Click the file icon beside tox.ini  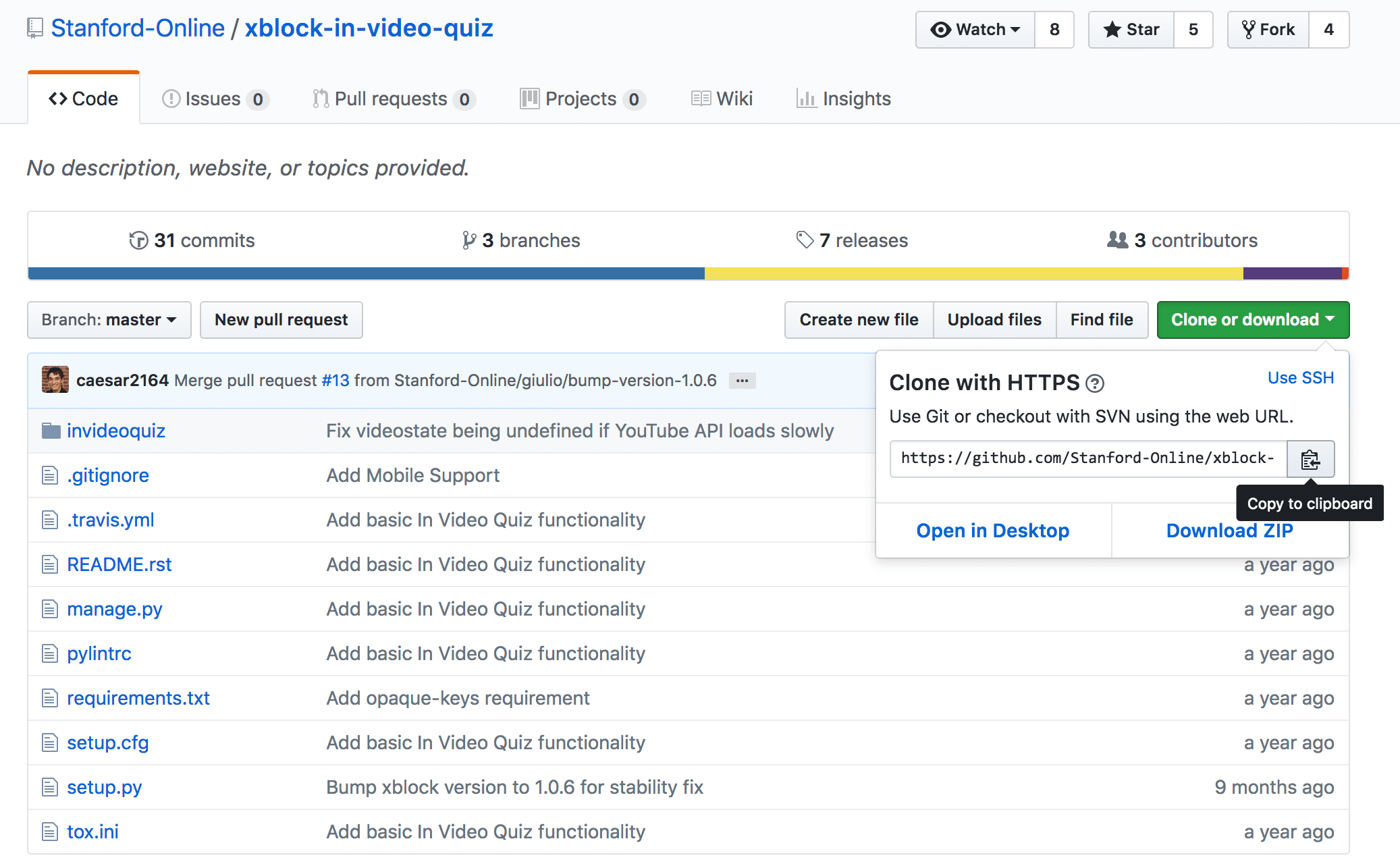point(50,832)
